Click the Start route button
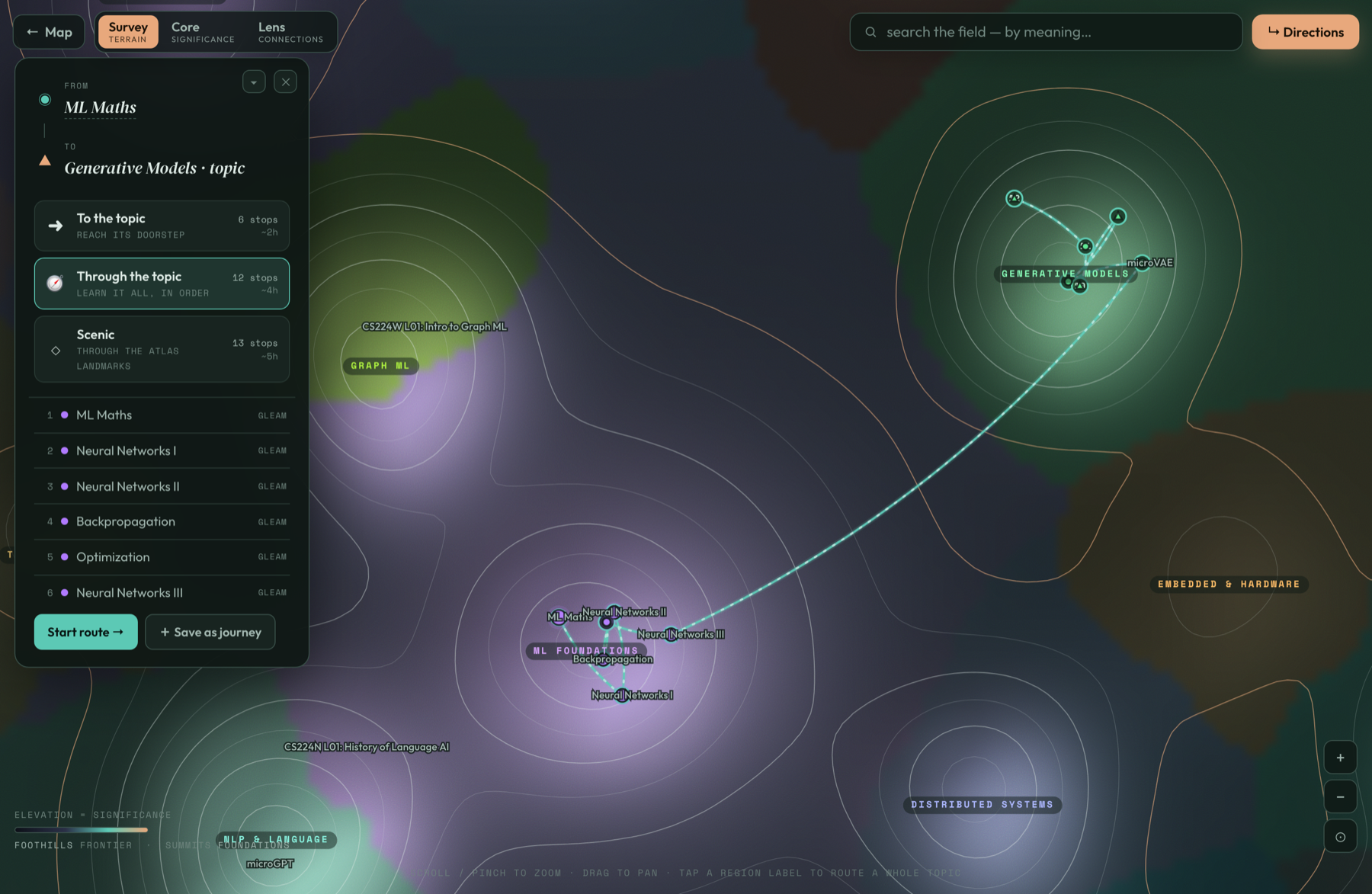Screen dimensions: 1372x894 tap(85, 632)
